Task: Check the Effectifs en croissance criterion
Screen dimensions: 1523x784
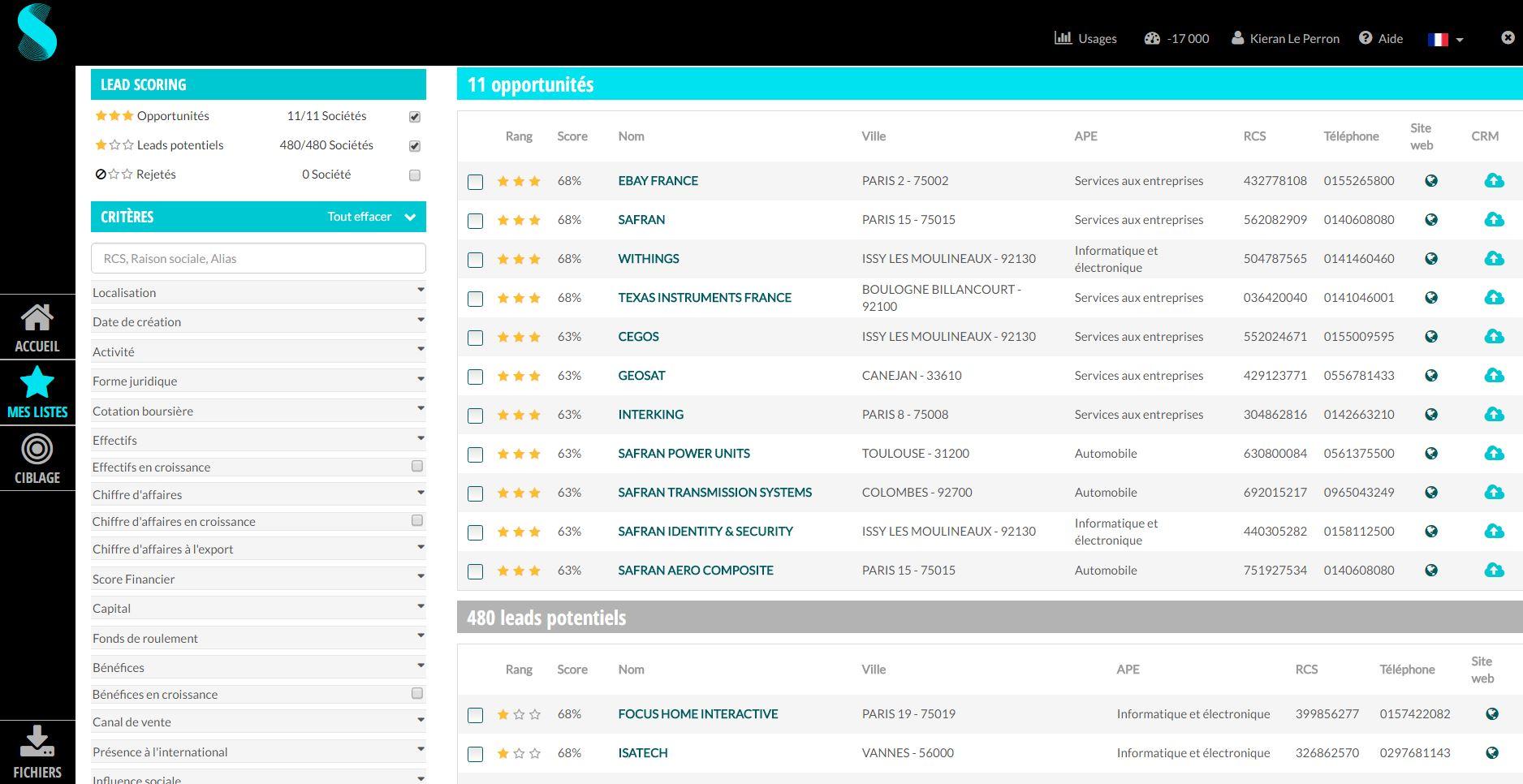Action: pos(417,466)
